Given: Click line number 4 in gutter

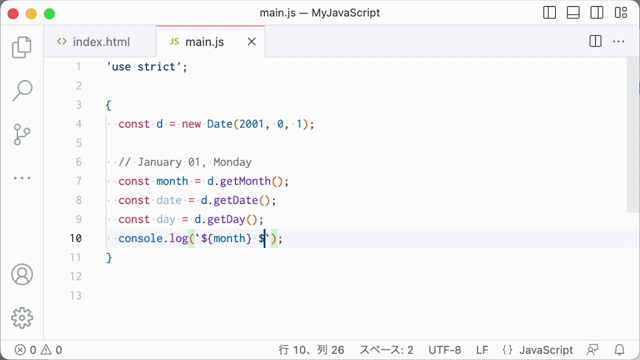Looking at the screenshot, I should [x=78, y=124].
